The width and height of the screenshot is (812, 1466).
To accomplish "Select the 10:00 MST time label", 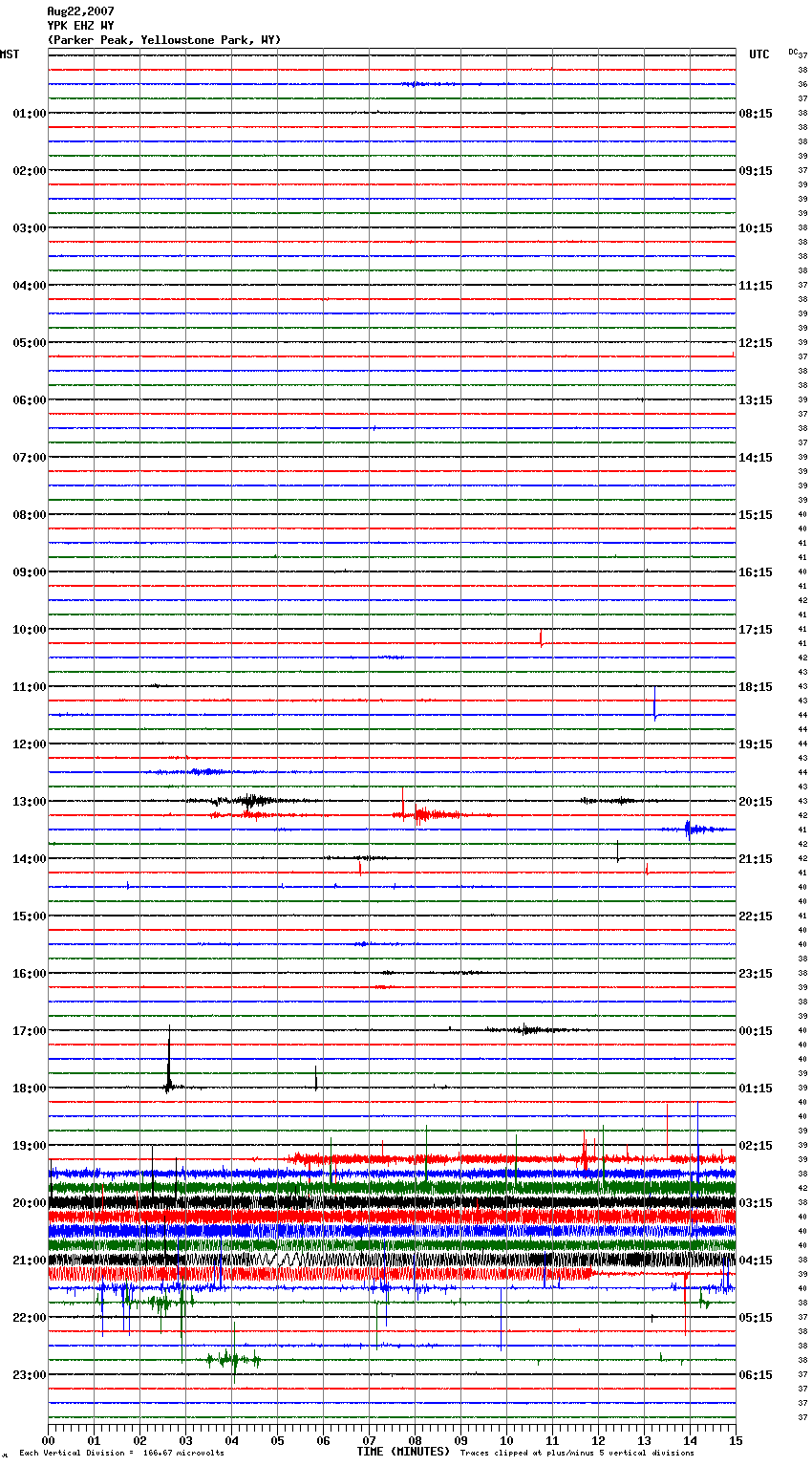I will pyautogui.click(x=29, y=630).
